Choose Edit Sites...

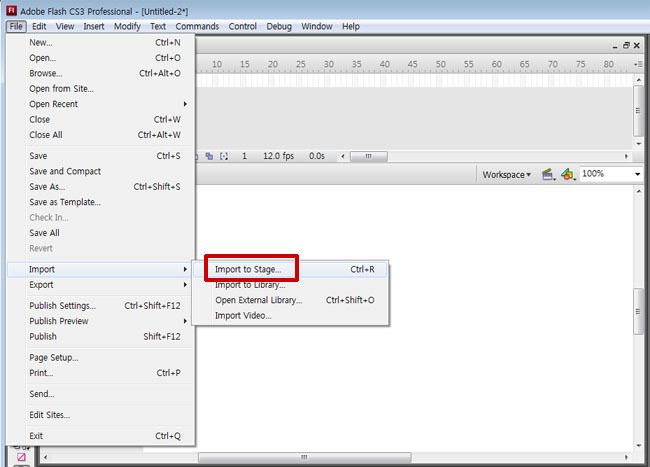pyautogui.click(x=101, y=415)
